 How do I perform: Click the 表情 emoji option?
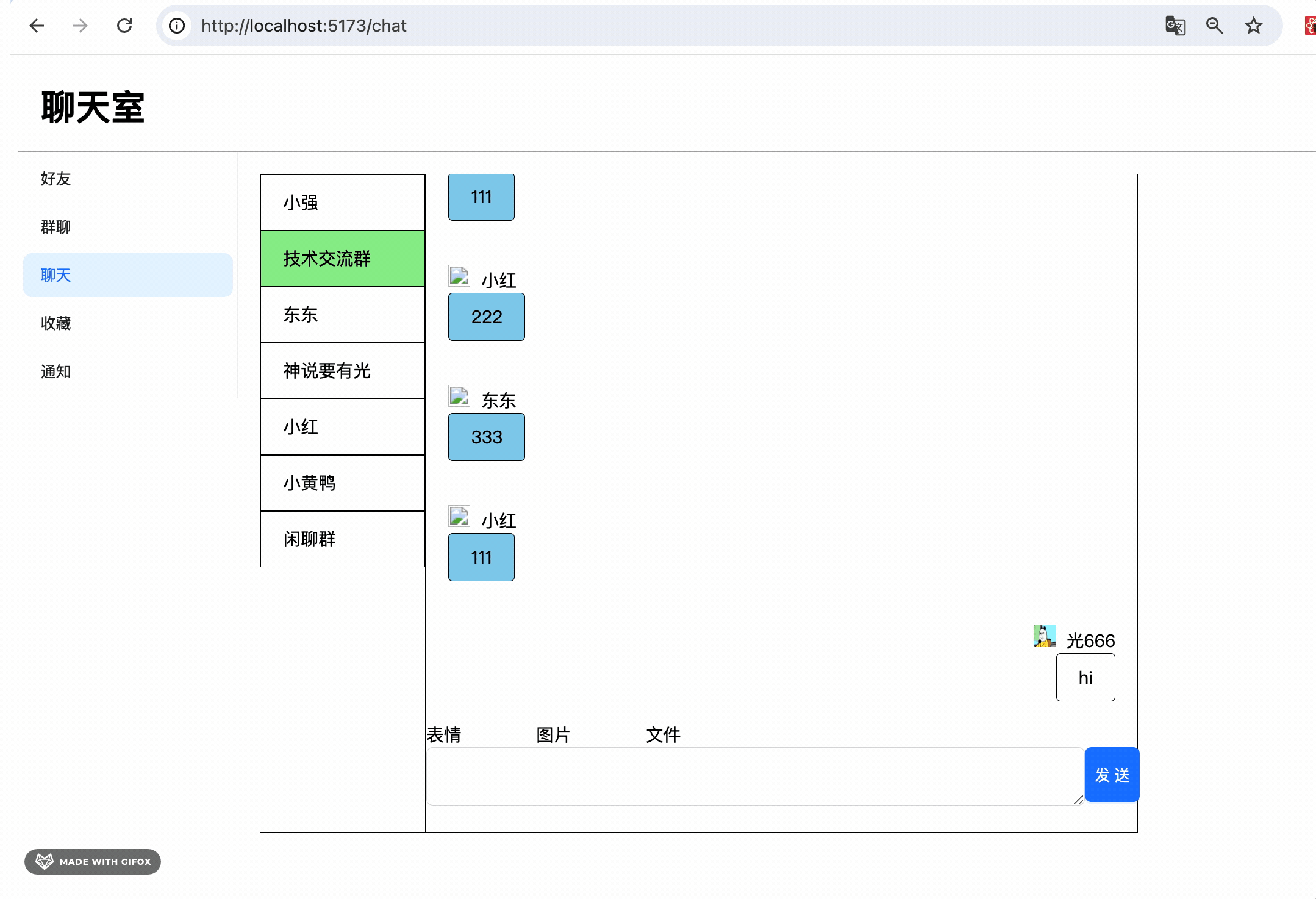(x=444, y=735)
